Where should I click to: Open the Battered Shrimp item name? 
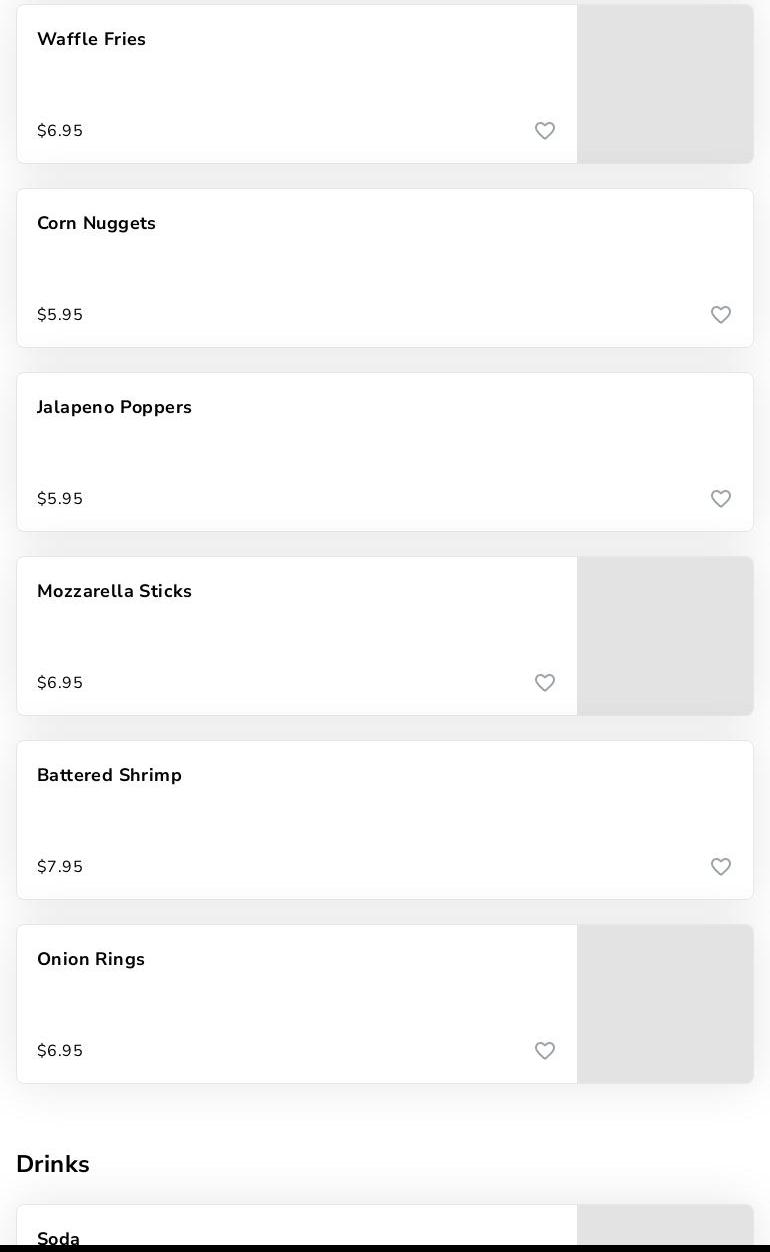coord(109,775)
